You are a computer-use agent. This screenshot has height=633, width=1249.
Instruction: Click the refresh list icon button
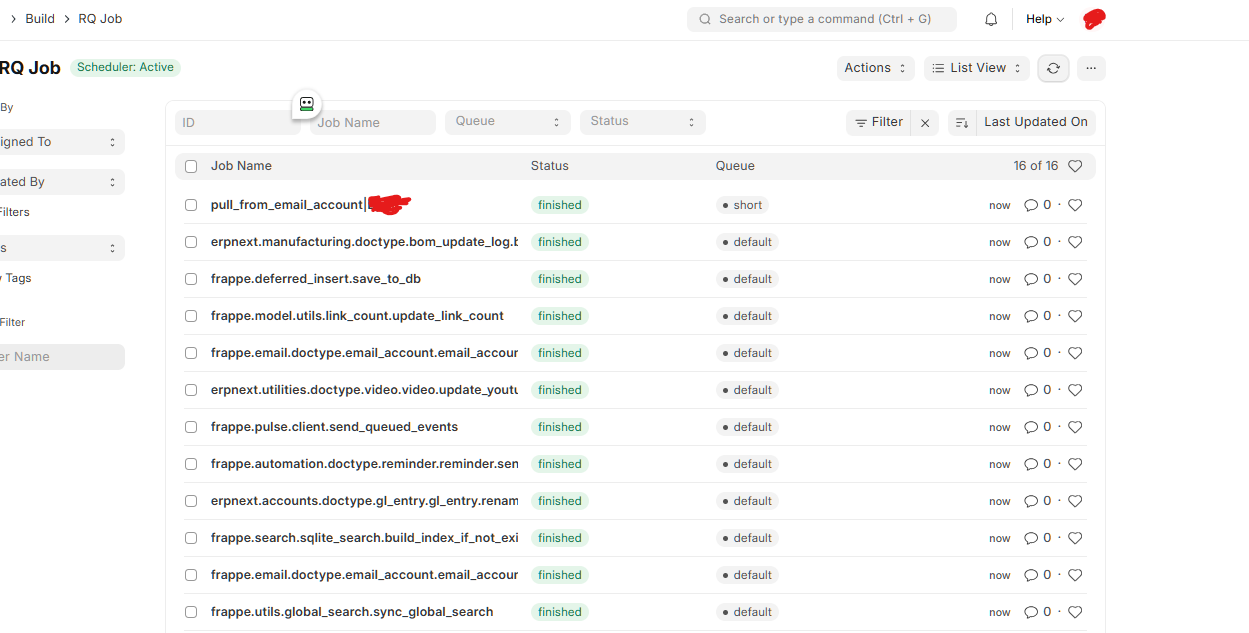[x=1053, y=68]
